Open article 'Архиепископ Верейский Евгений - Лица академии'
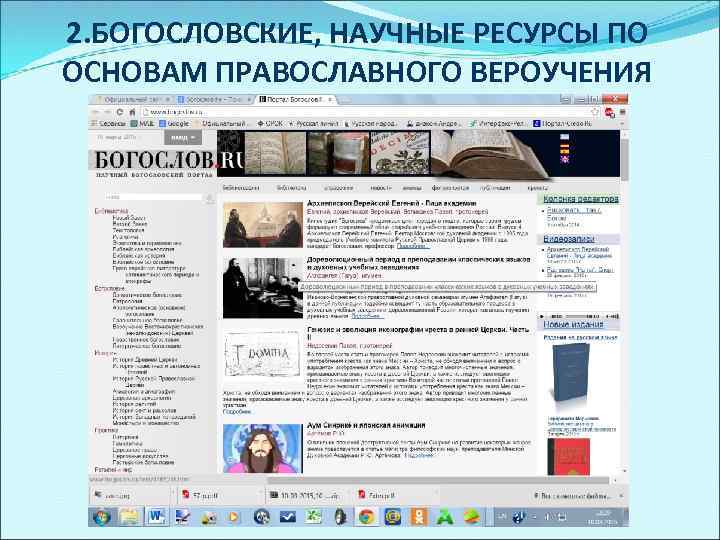 (x=391, y=203)
